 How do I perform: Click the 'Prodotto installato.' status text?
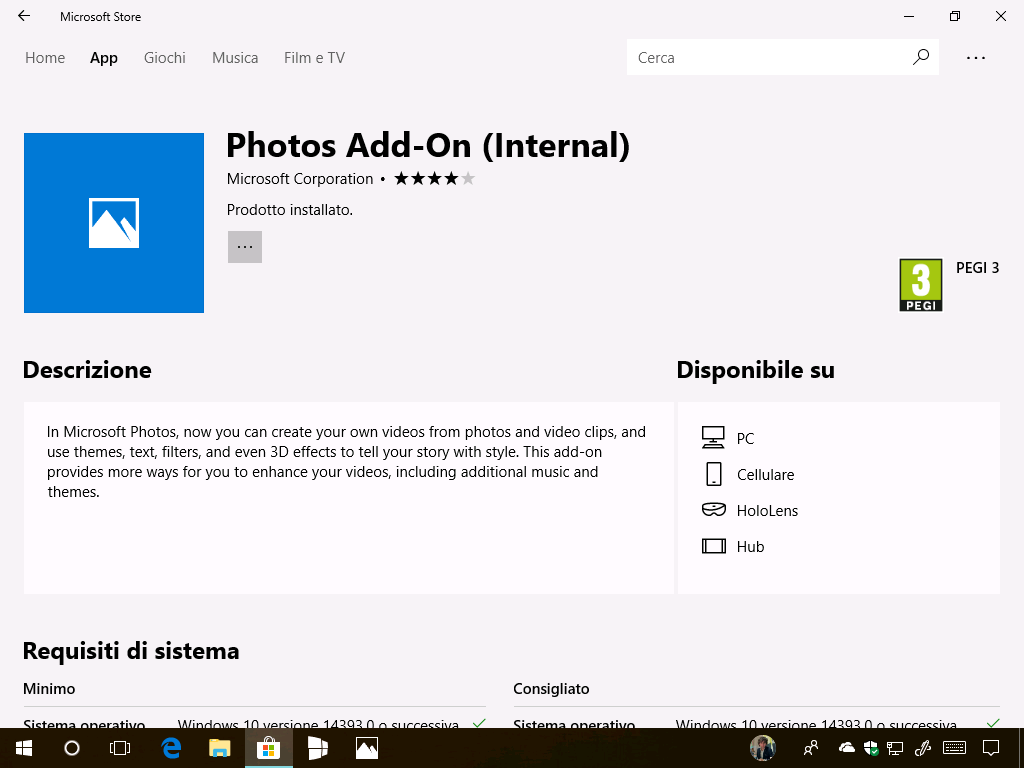click(289, 210)
